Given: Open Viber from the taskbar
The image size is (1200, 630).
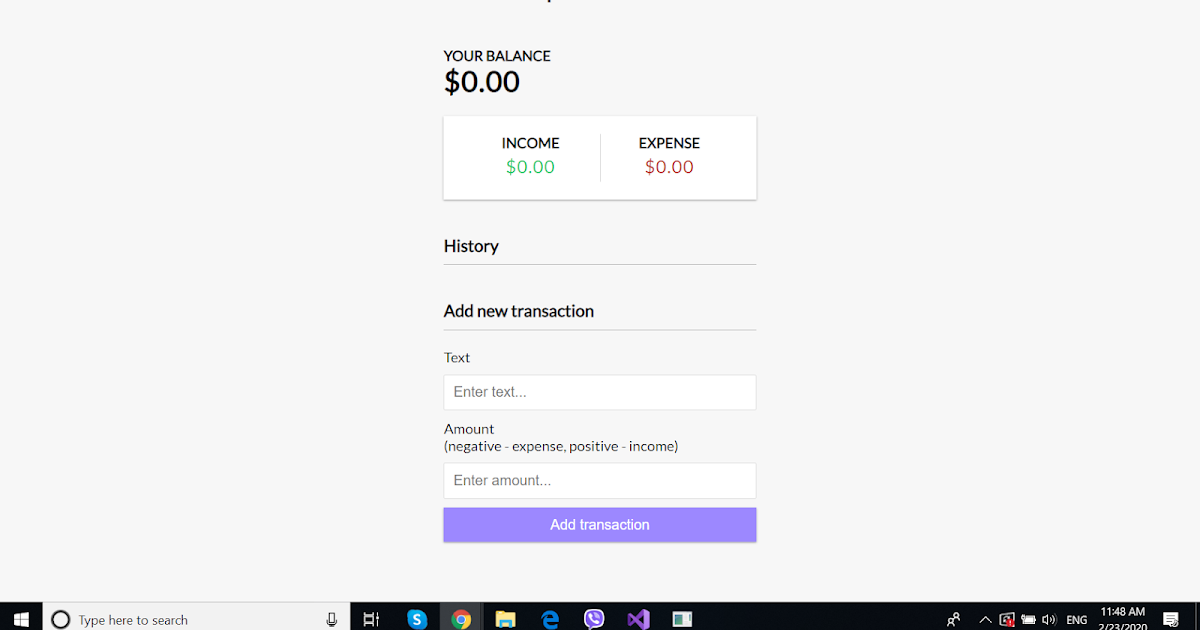Looking at the screenshot, I should [593, 618].
